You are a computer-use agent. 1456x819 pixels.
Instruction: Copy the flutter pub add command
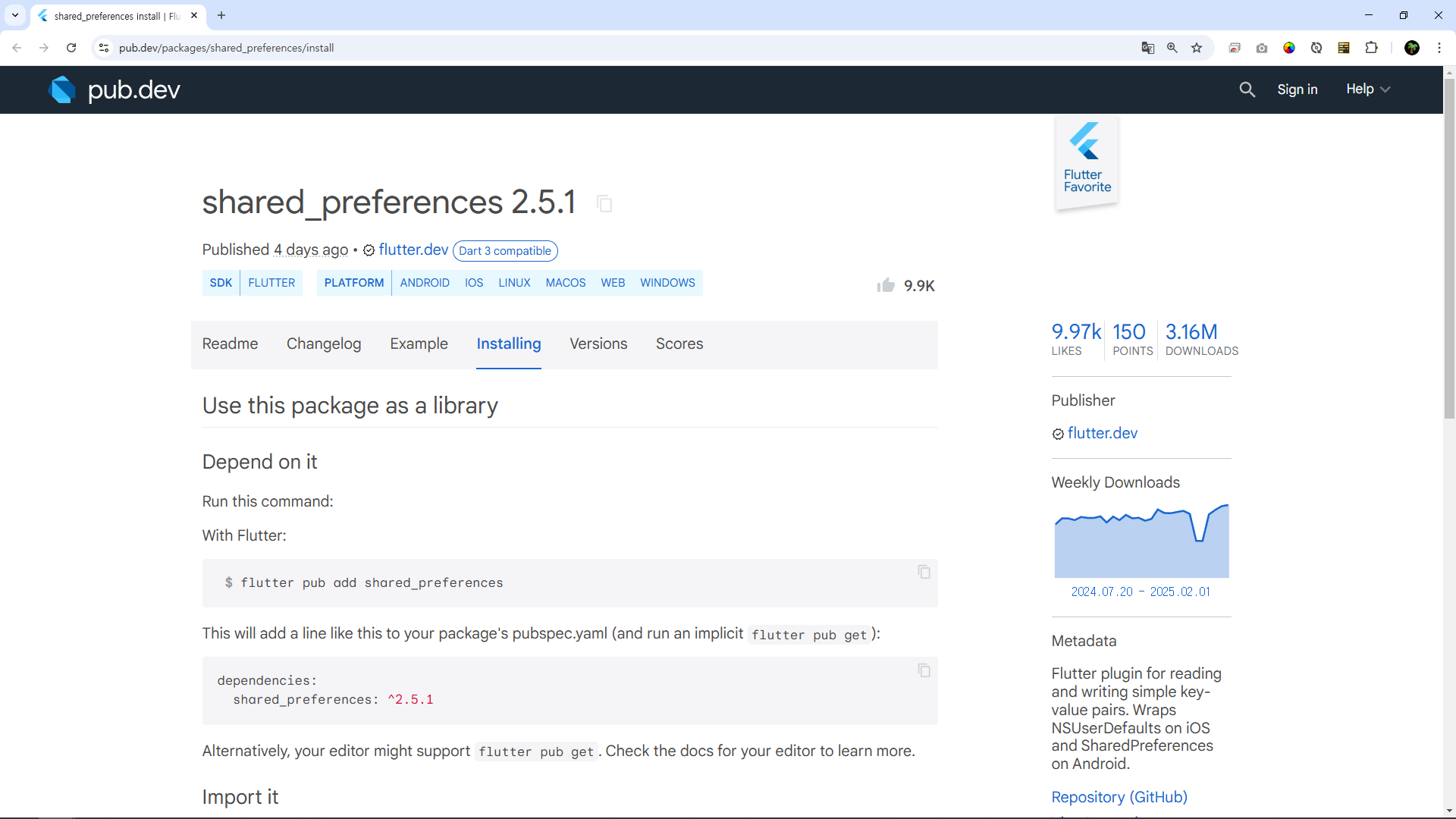coord(924,572)
